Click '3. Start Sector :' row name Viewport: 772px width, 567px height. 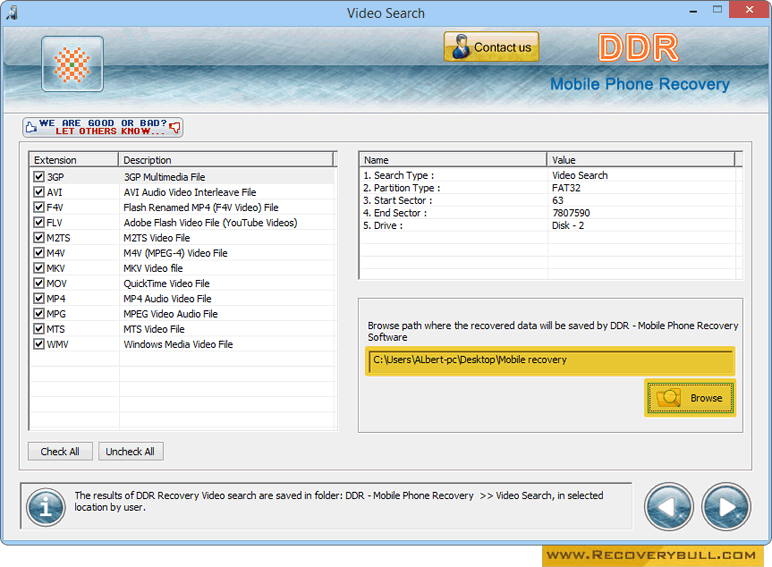(x=398, y=201)
